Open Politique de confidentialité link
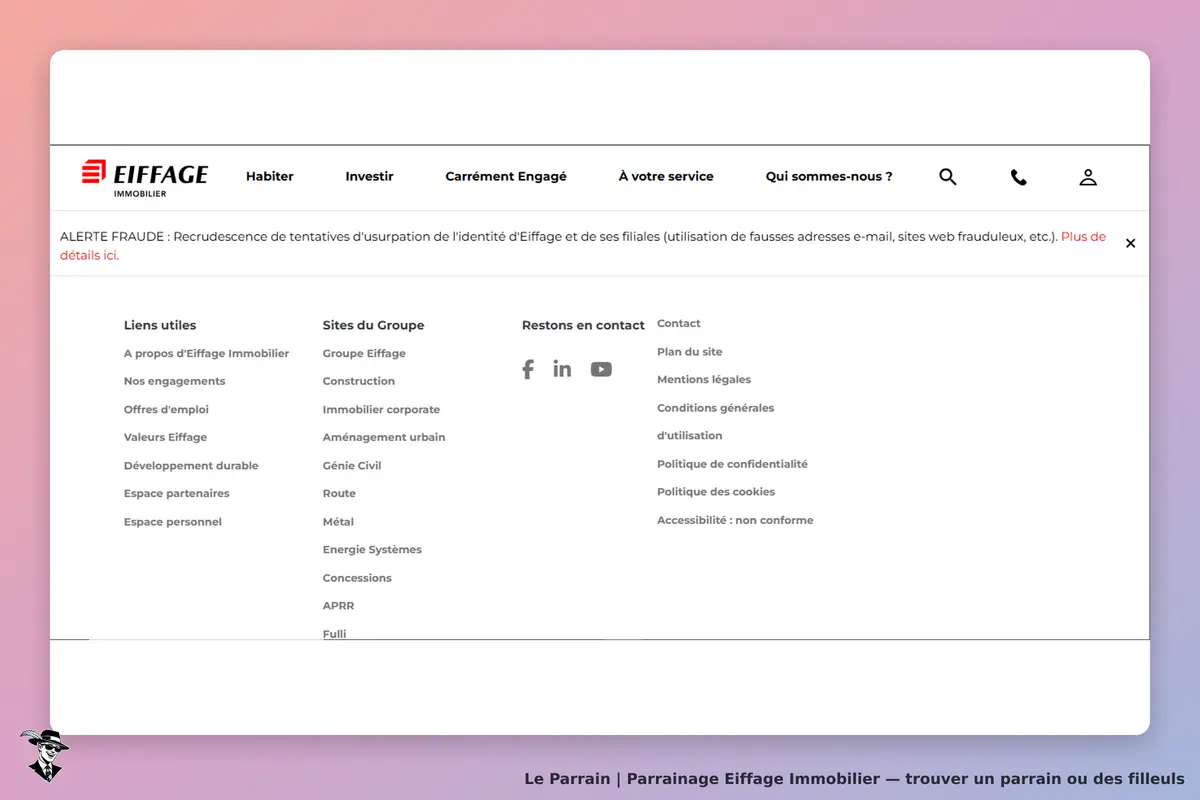 [732, 463]
